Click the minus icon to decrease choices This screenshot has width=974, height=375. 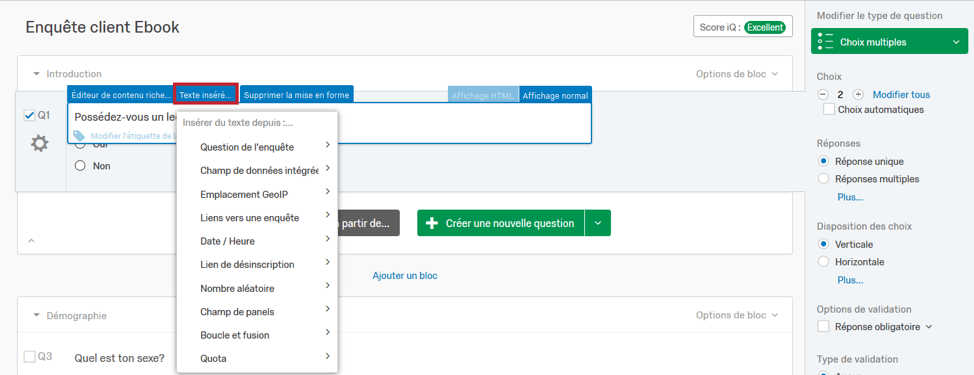pos(823,95)
